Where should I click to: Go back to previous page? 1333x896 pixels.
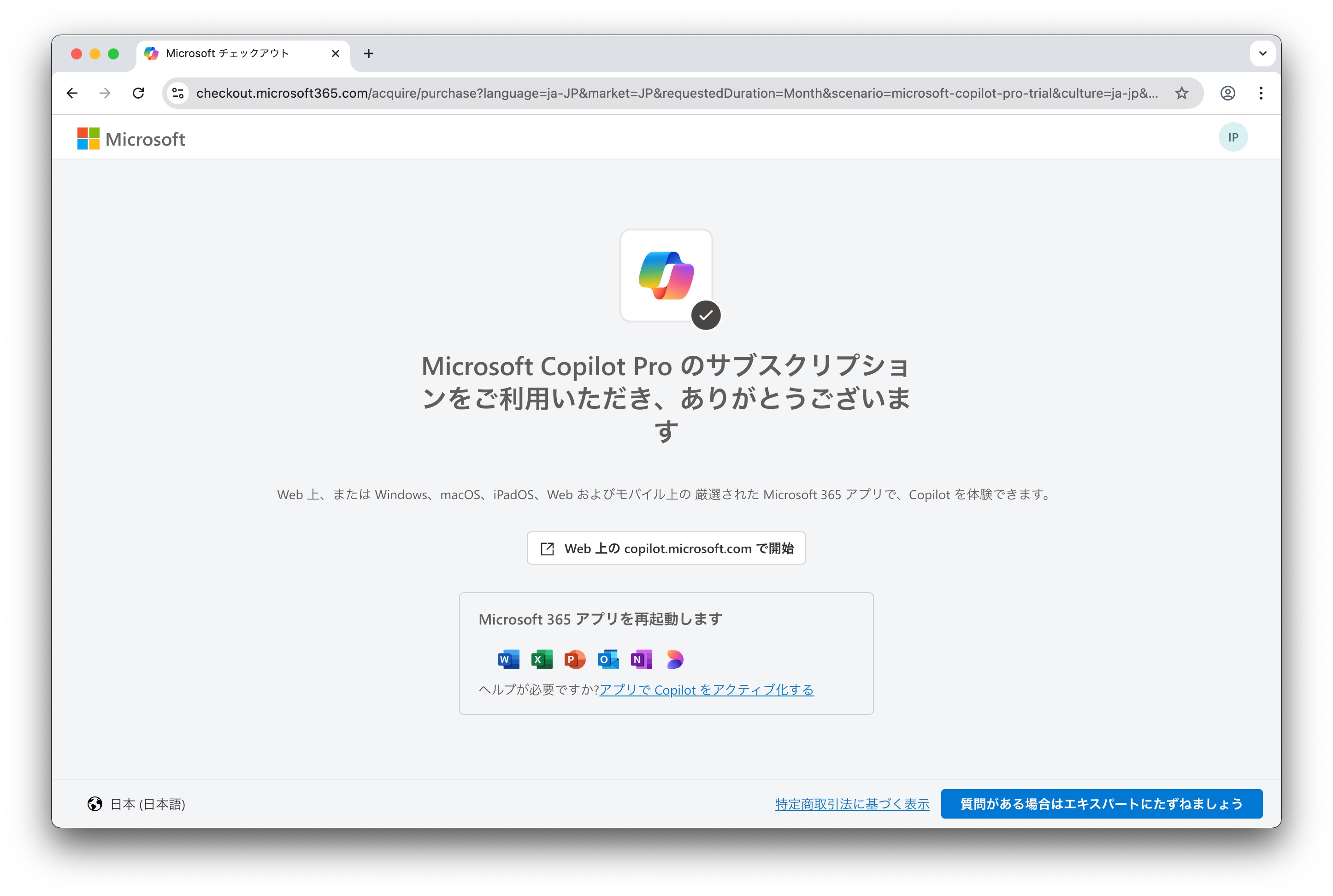[x=72, y=93]
